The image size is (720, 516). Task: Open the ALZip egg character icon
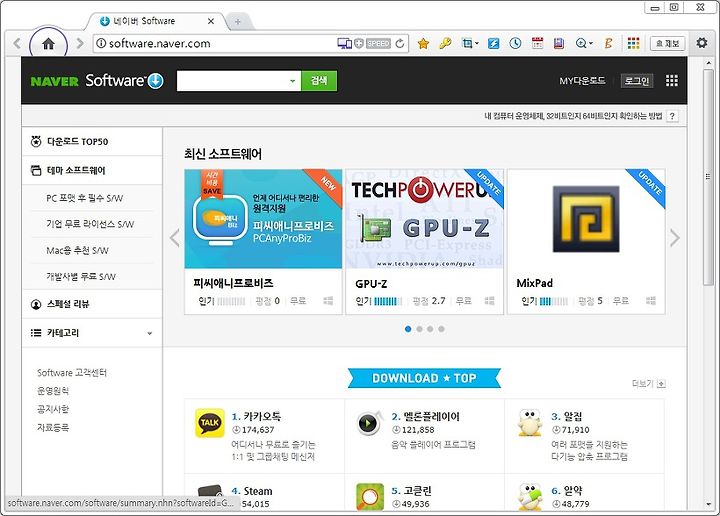pos(530,423)
